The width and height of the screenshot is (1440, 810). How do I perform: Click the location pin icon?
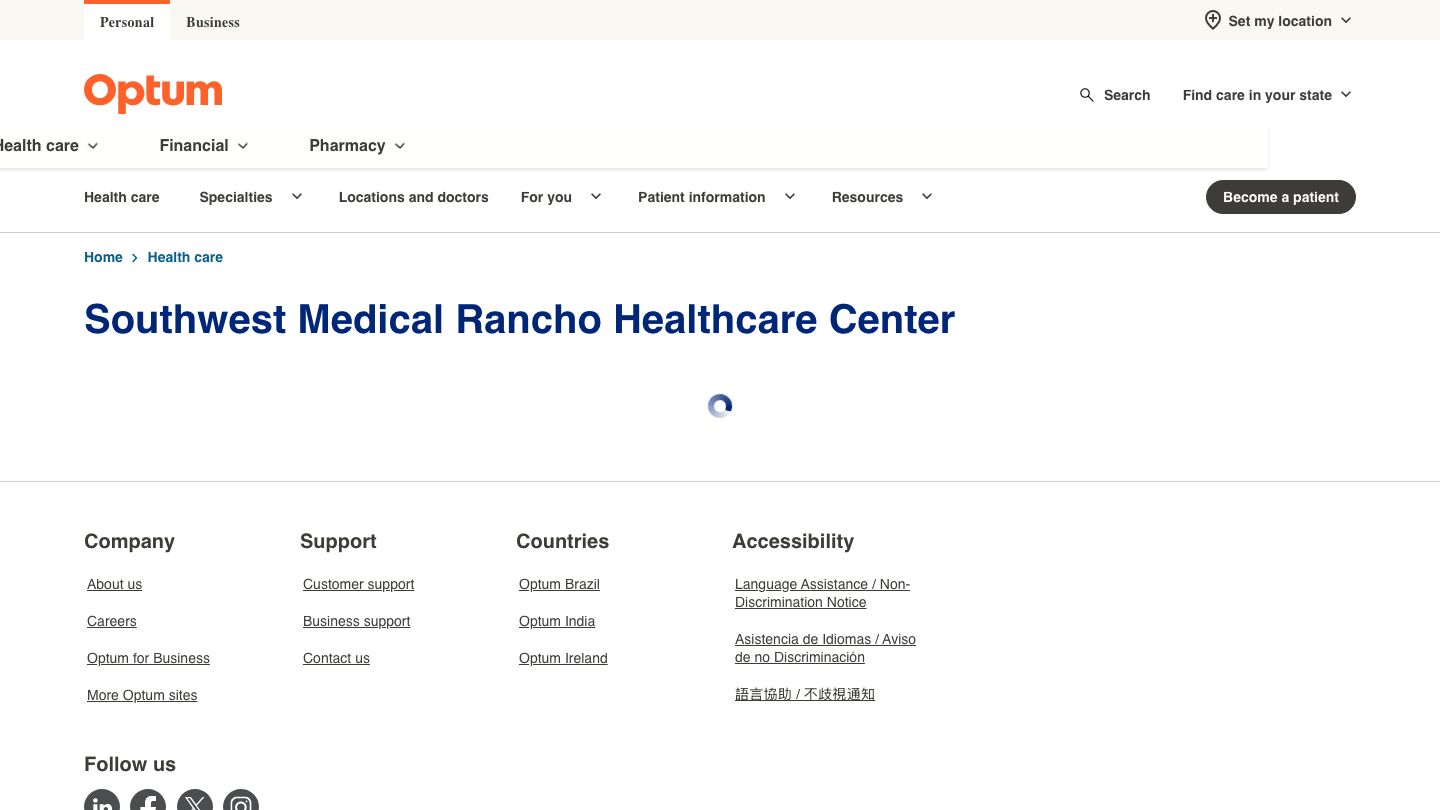point(1212,20)
